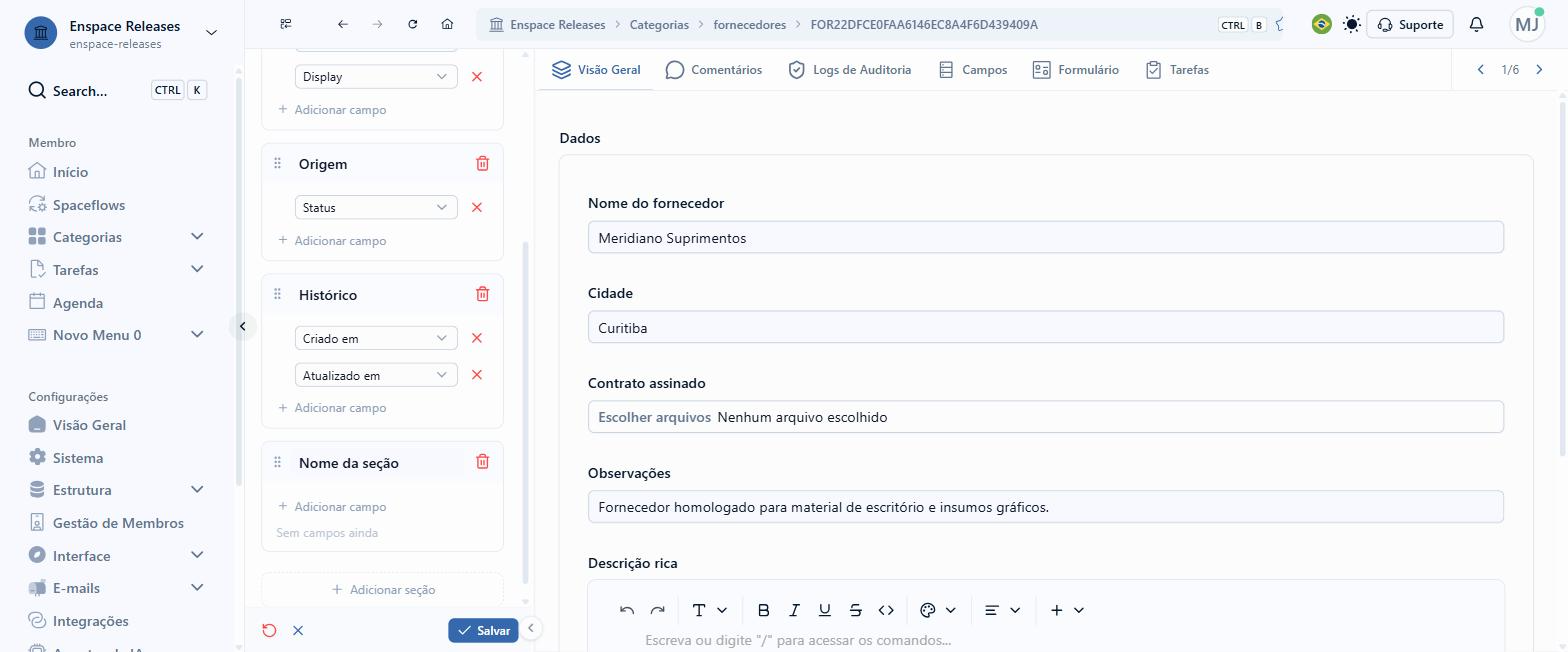Viewport: 1568px width, 652px height.
Task: Grab the Histórico section drag handle
Action: tap(277, 294)
